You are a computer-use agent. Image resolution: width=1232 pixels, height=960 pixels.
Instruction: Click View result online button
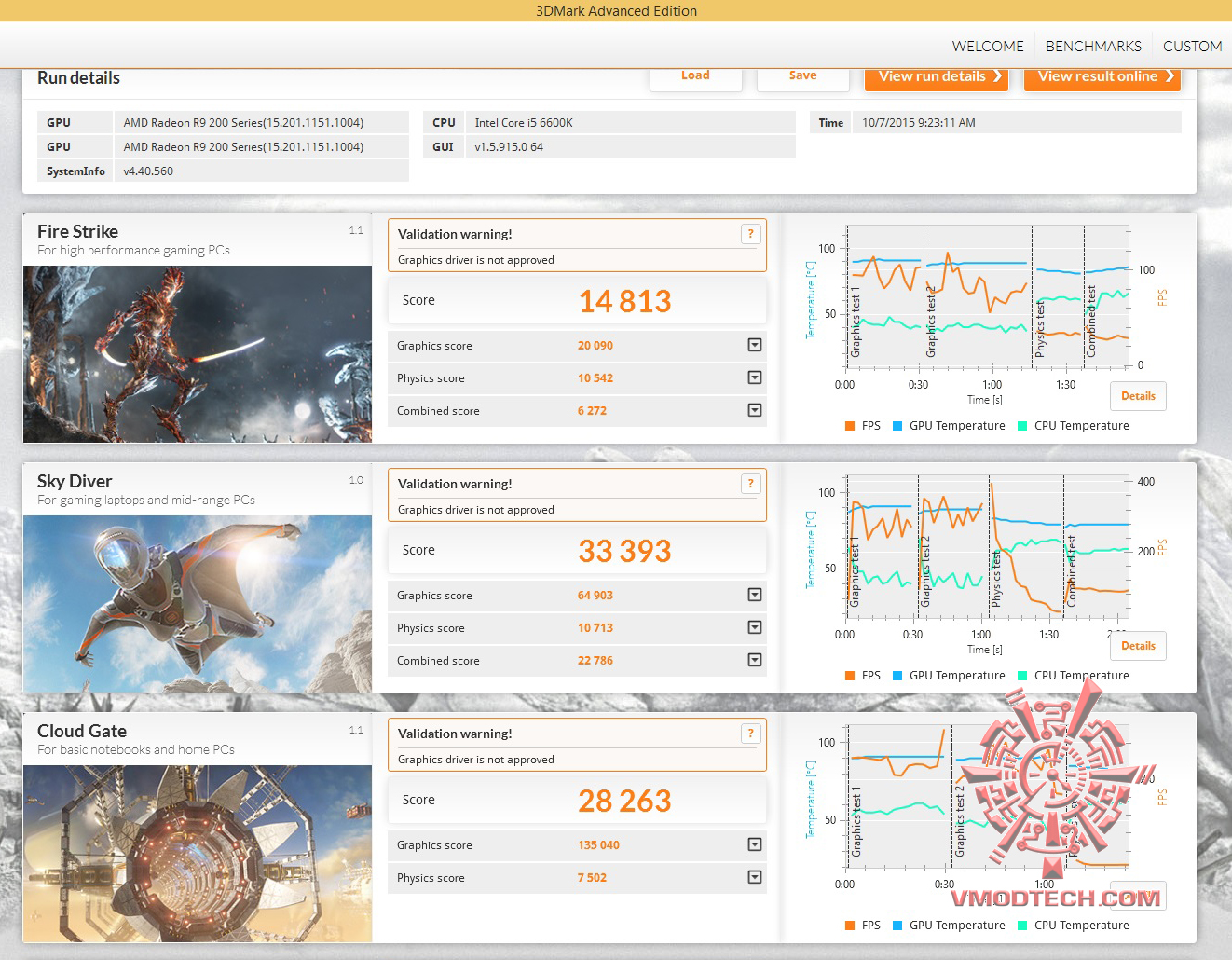(x=1102, y=77)
